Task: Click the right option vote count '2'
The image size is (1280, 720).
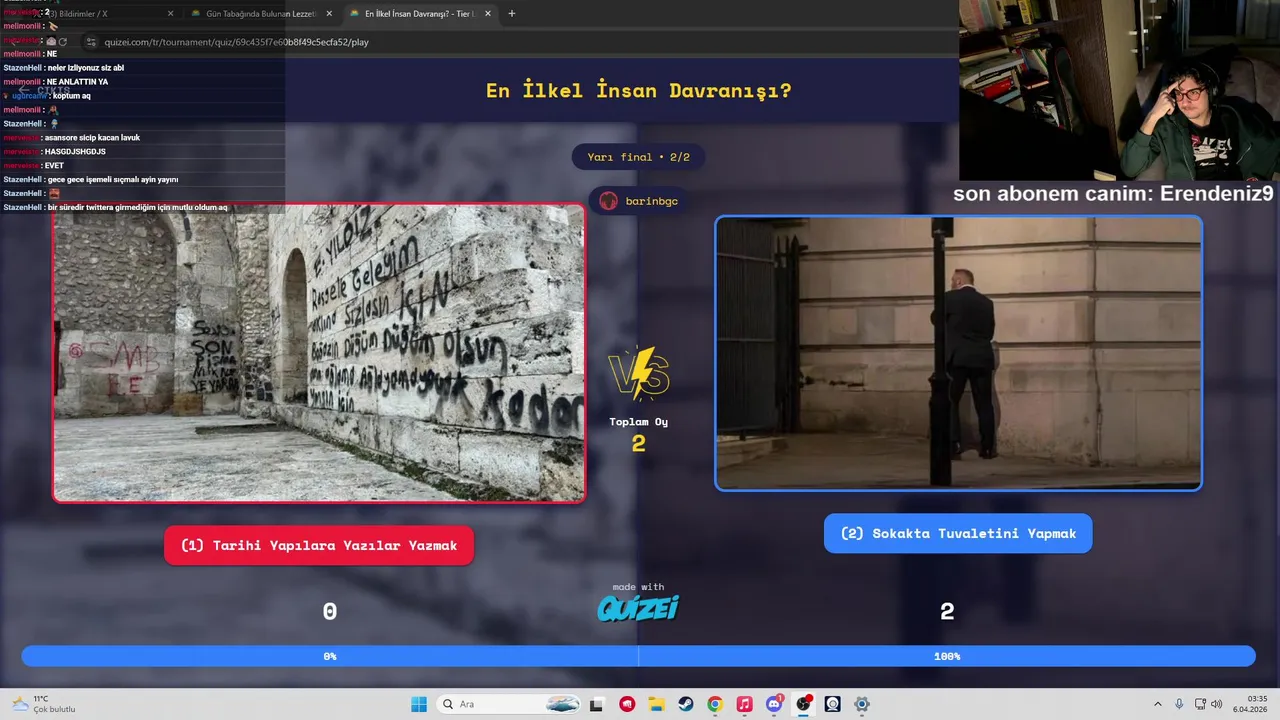Action: pyautogui.click(x=947, y=612)
